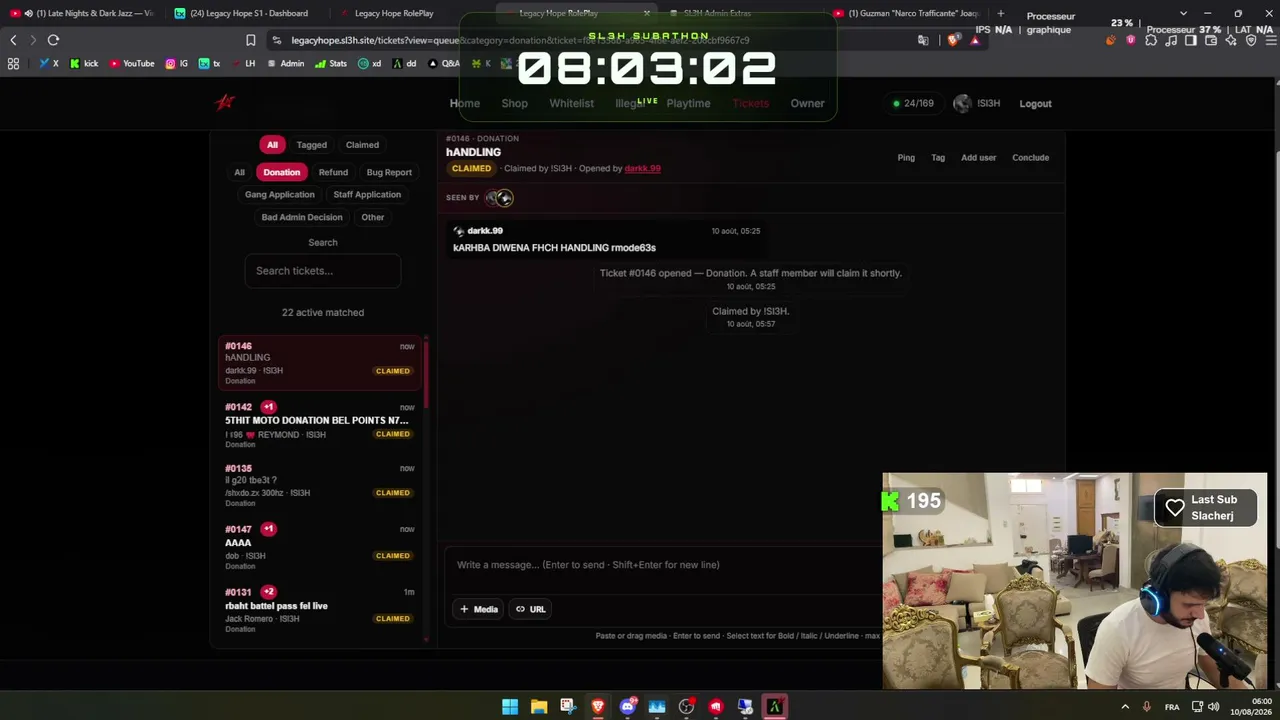Open the Shop nav item
1280x720 pixels.
coord(515,103)
